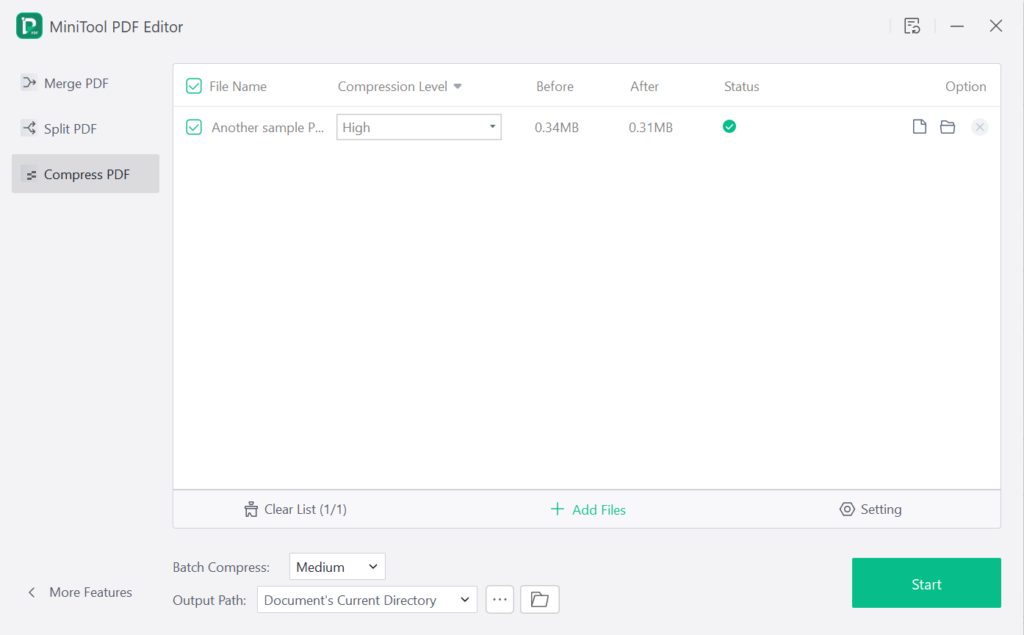Screen dimensions: 1024x635
Task: Open output folder icon in Option column
Action: coord(948,127)
